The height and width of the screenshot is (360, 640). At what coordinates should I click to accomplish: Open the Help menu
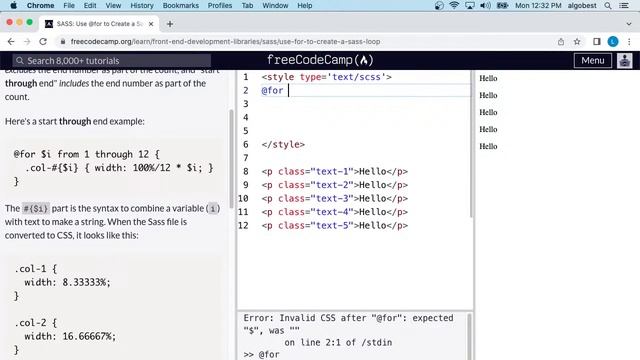tap(304, 5)
